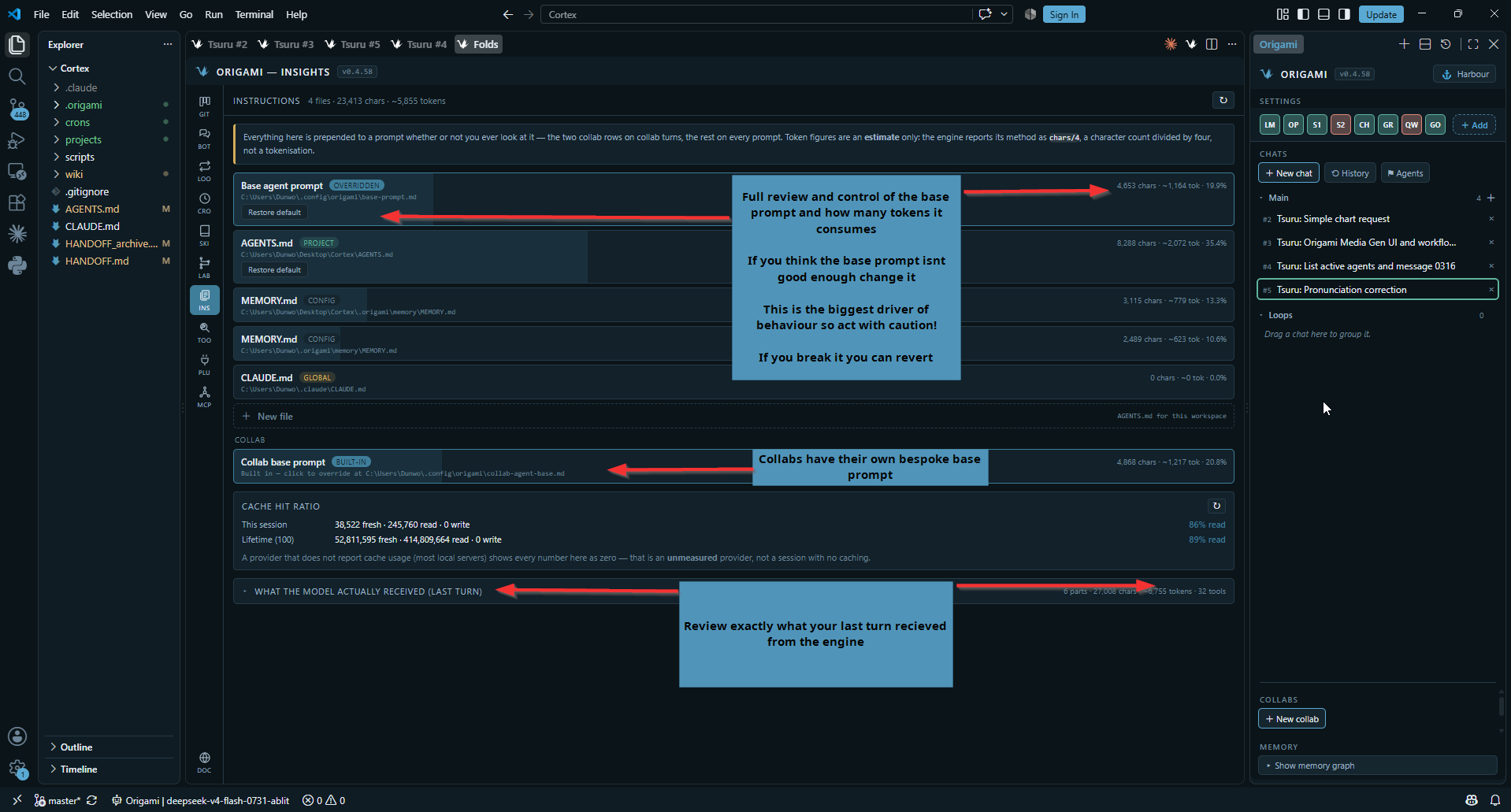Screen dimensions: 1511x812
Task: Open Source Control view with 448 badge
Action: point(17,109)
